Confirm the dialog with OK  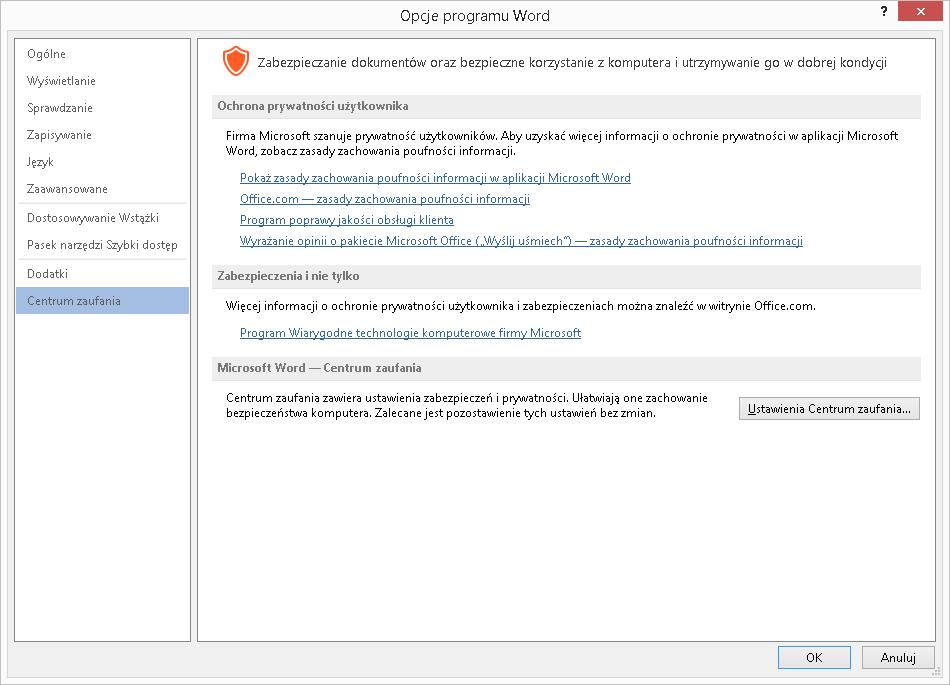coord(814,658)
